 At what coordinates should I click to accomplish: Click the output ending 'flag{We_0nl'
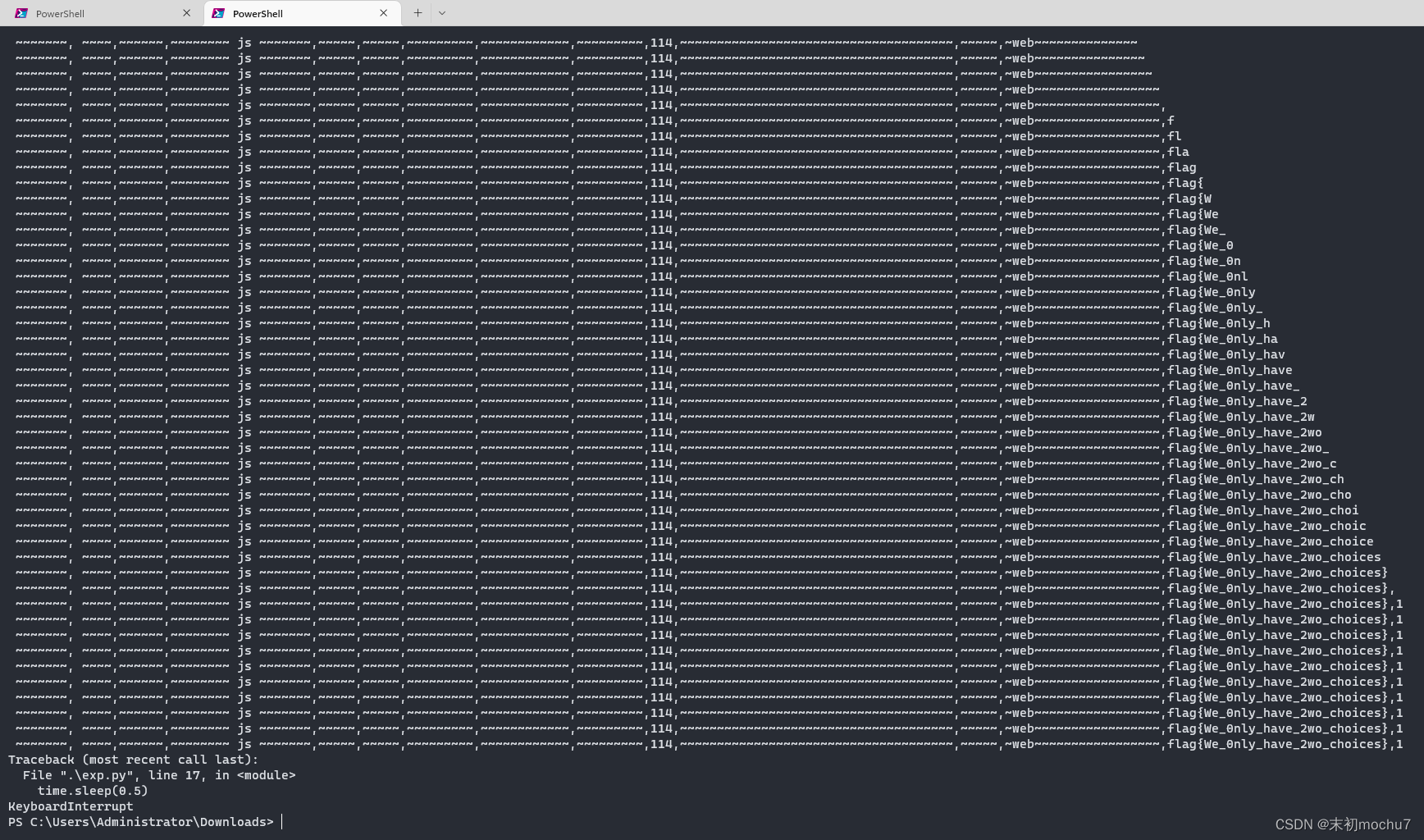(x=632, y=276)
